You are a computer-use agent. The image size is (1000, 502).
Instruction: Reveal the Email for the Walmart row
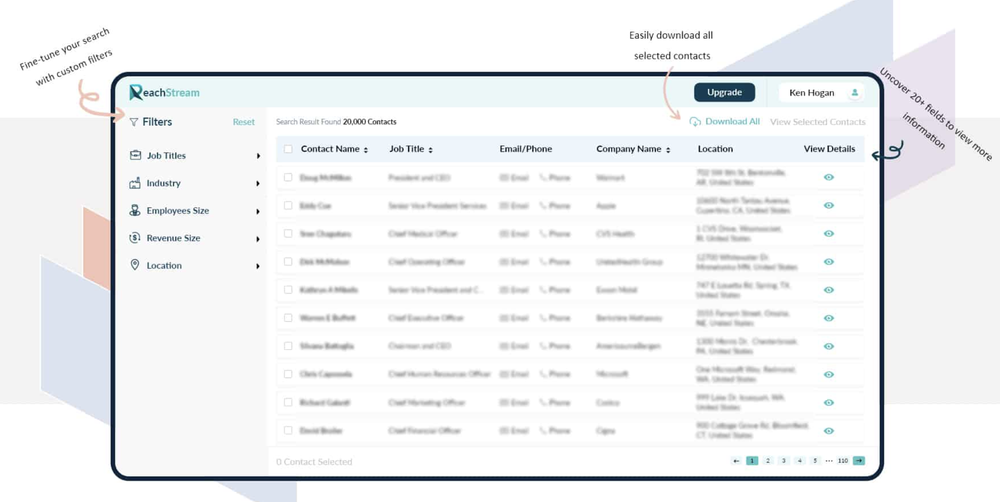coord(514,177)
